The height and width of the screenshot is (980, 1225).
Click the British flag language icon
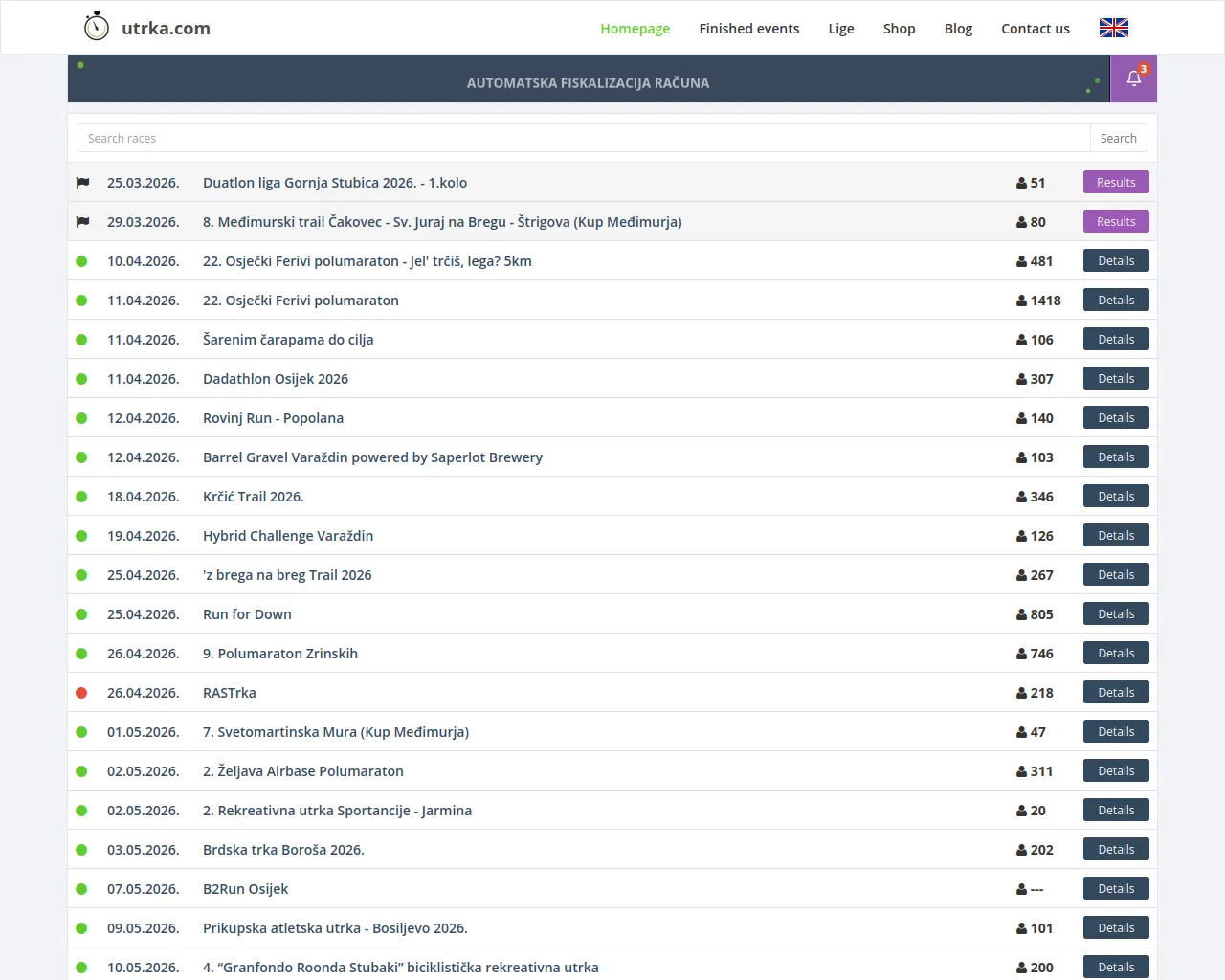click(1113, 28)
